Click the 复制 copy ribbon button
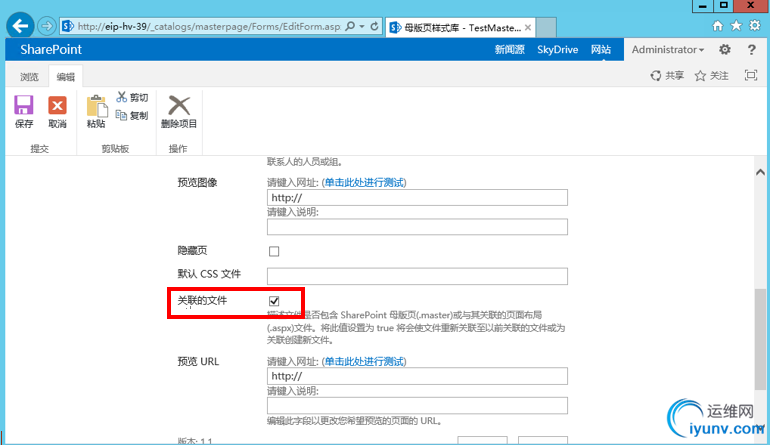The image size is (770, 445). (x=132, y=115)
